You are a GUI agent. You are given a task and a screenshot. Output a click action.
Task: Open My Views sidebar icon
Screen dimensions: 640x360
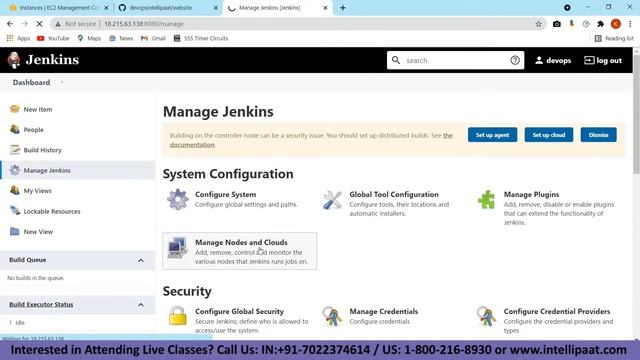[x=15, y=191]
